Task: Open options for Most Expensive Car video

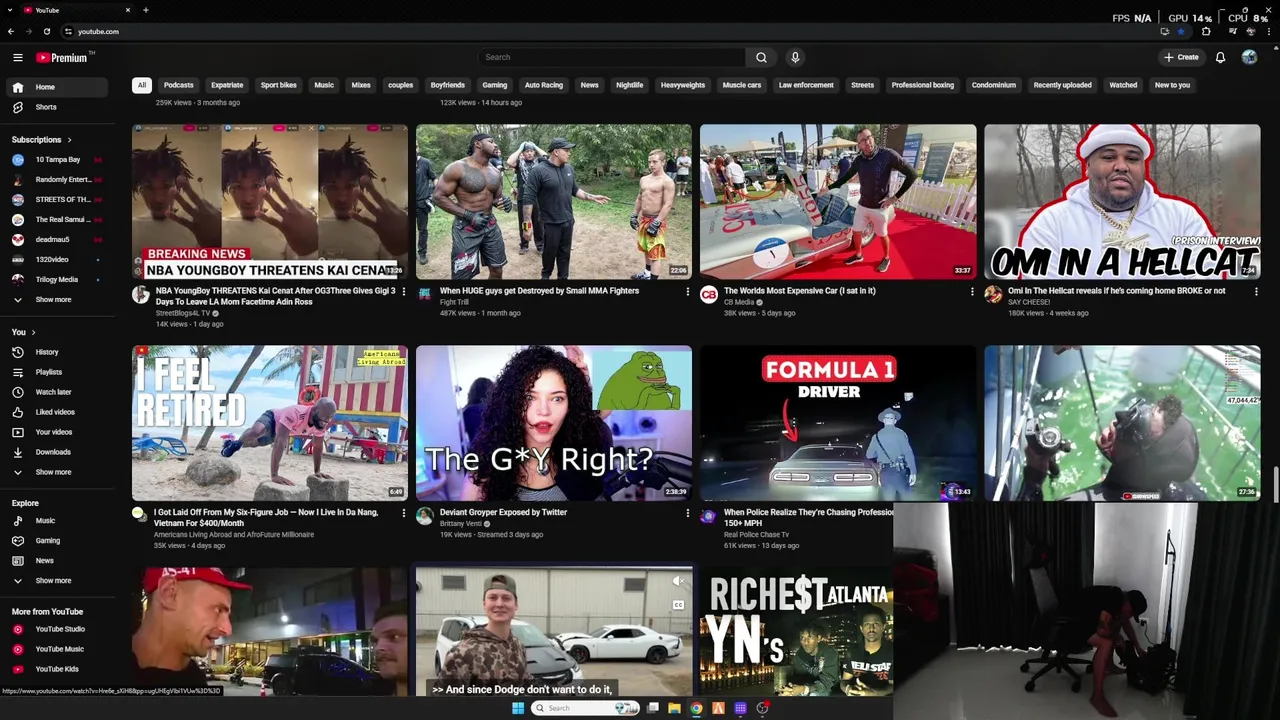Action: 972,292
